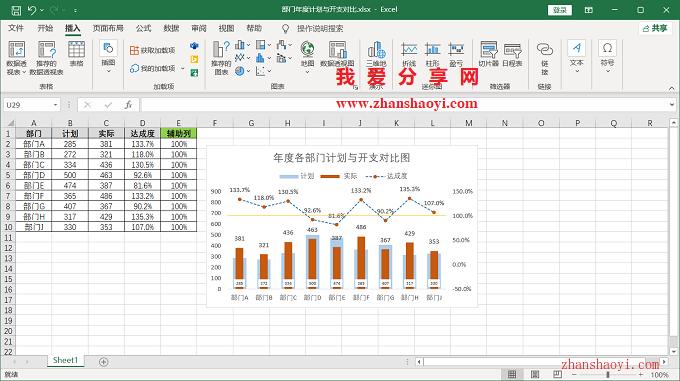The height and width of the screenshot is (381, 680).
Task: Click the Ribbon Display Options icon
Action: click(x=588, y=10)
